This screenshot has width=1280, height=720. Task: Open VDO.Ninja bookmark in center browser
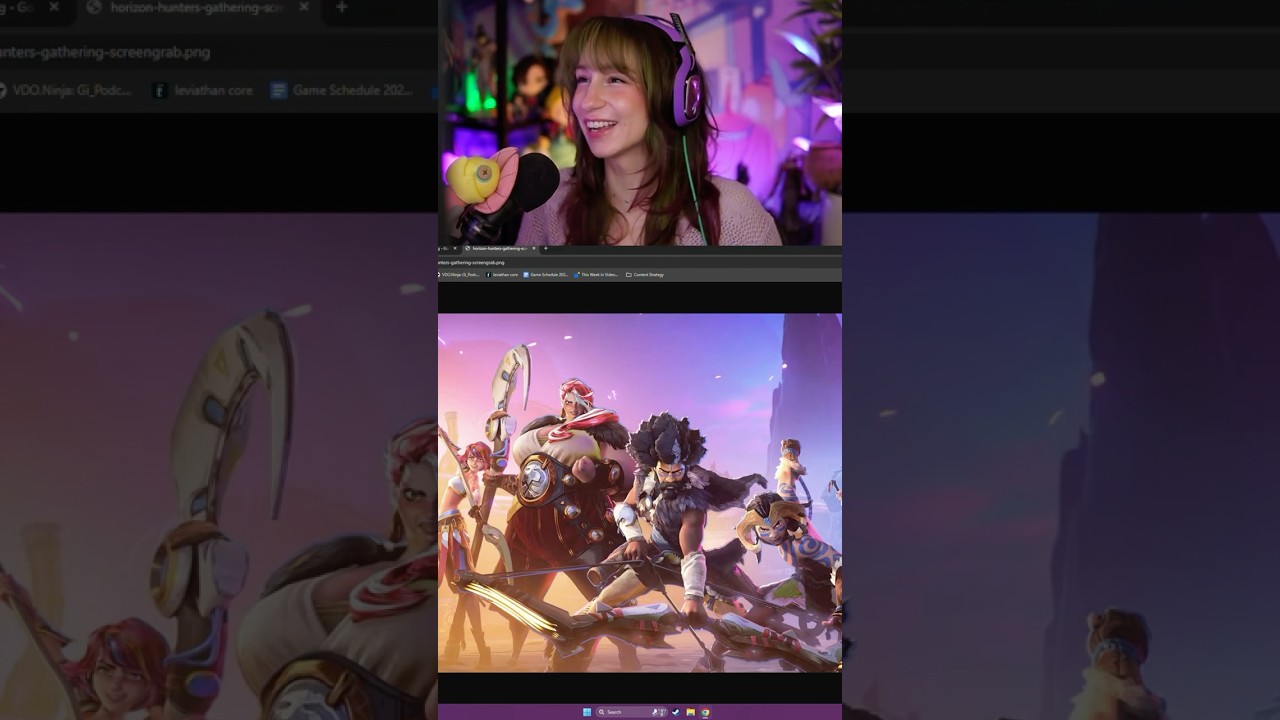pos(460,274)
